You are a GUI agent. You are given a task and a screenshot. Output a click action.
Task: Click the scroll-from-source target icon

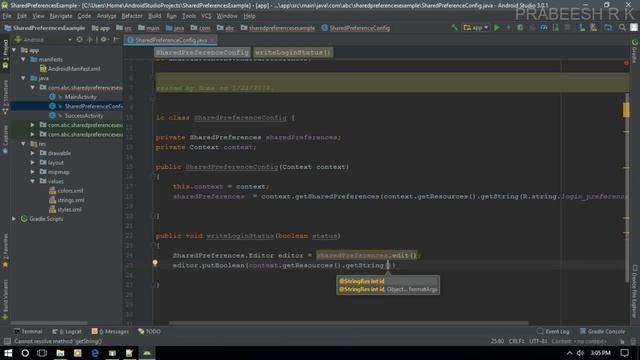tap(79, 40)
